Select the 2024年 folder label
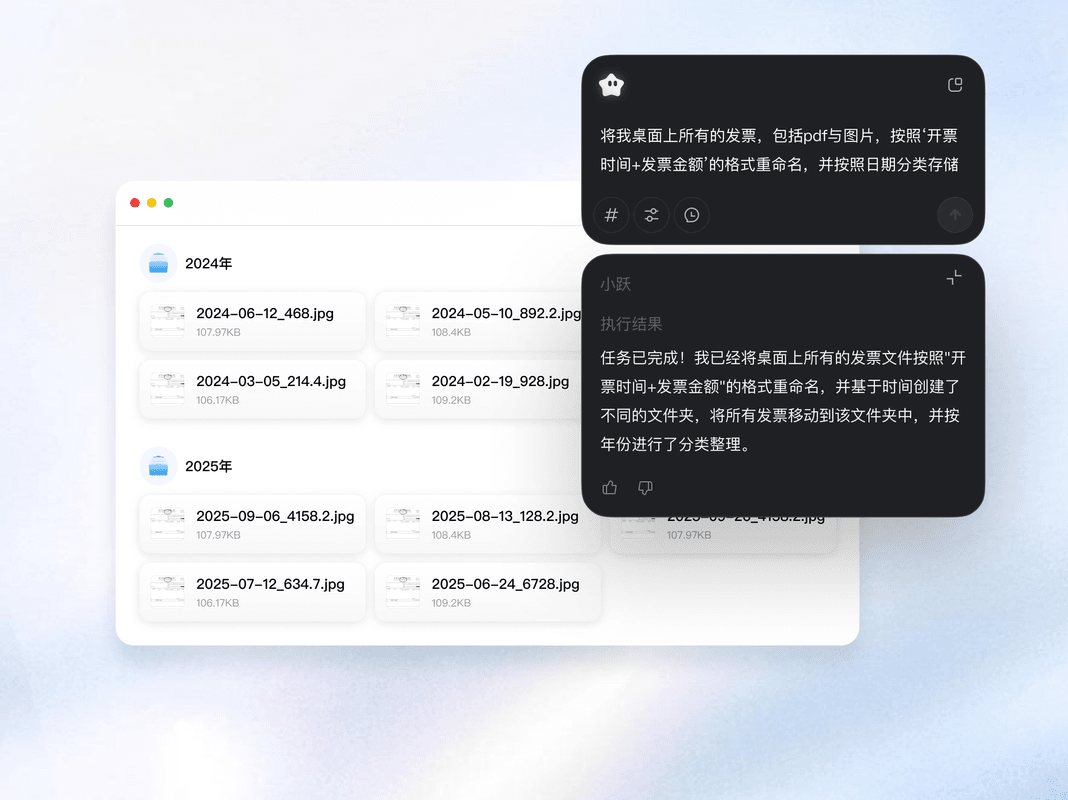The width and height of the screenshot is (1068, 800). point(208,263)
